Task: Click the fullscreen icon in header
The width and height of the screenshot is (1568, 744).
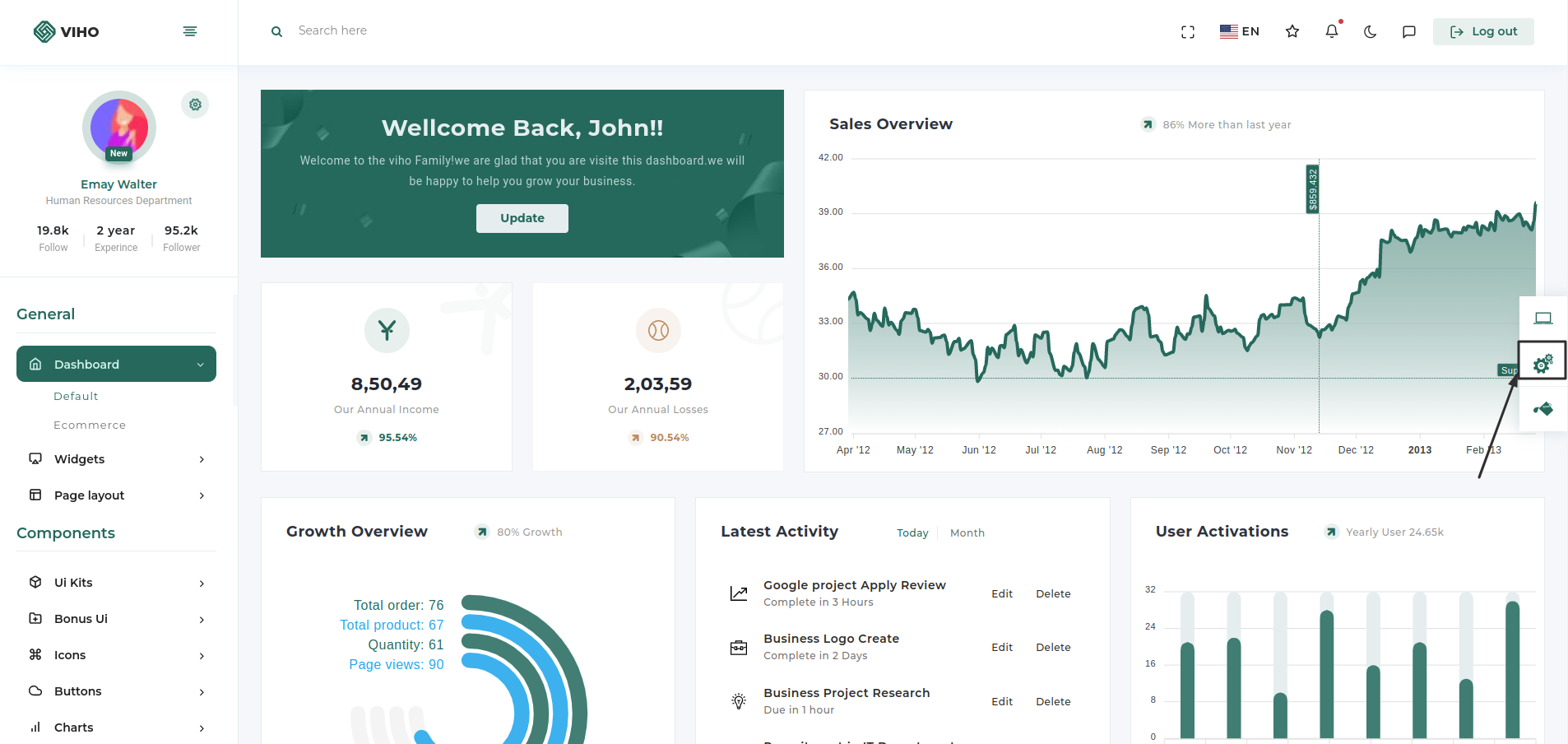Action: pos(1187,32)
